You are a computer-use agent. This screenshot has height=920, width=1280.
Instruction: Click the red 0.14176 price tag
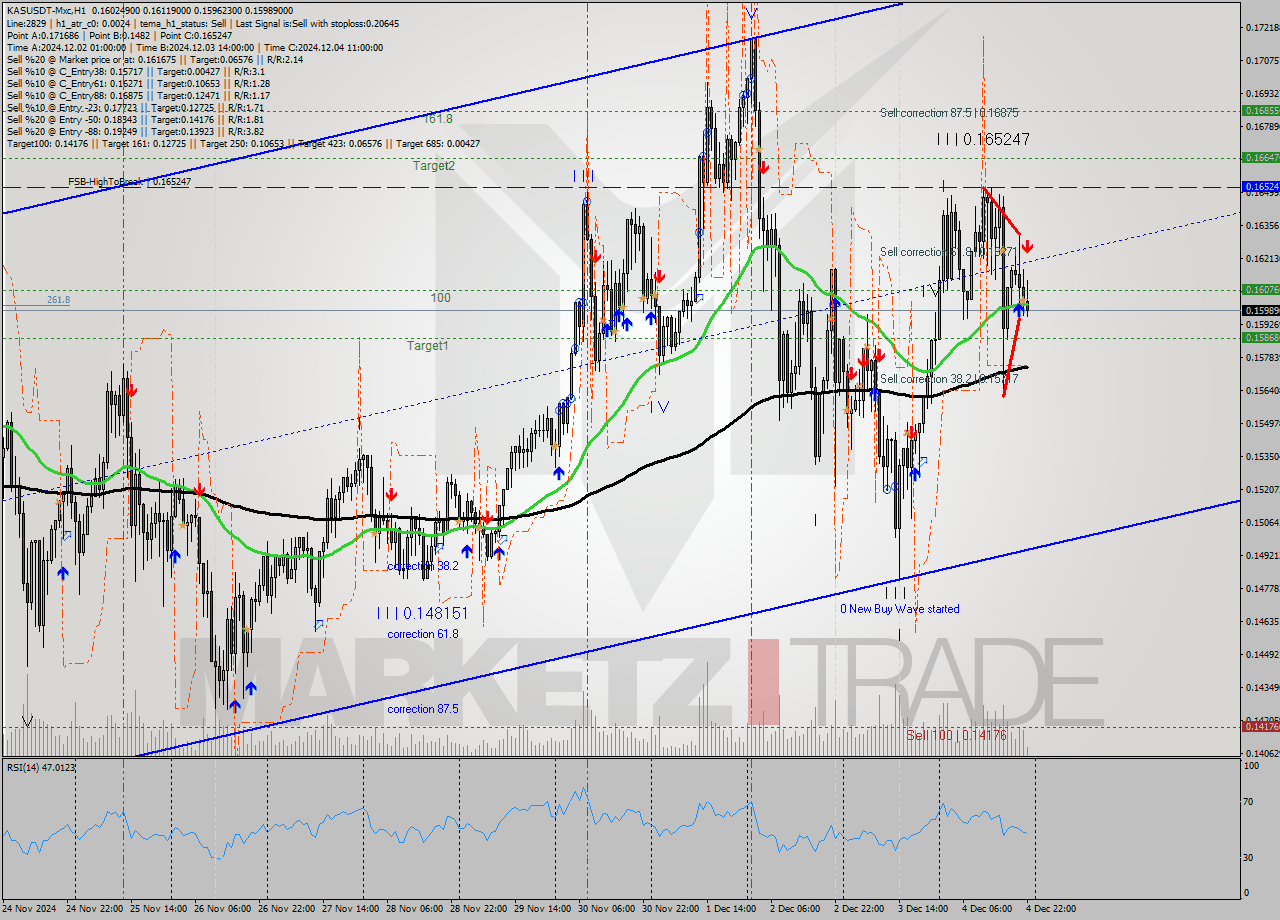pos(1259,727)
